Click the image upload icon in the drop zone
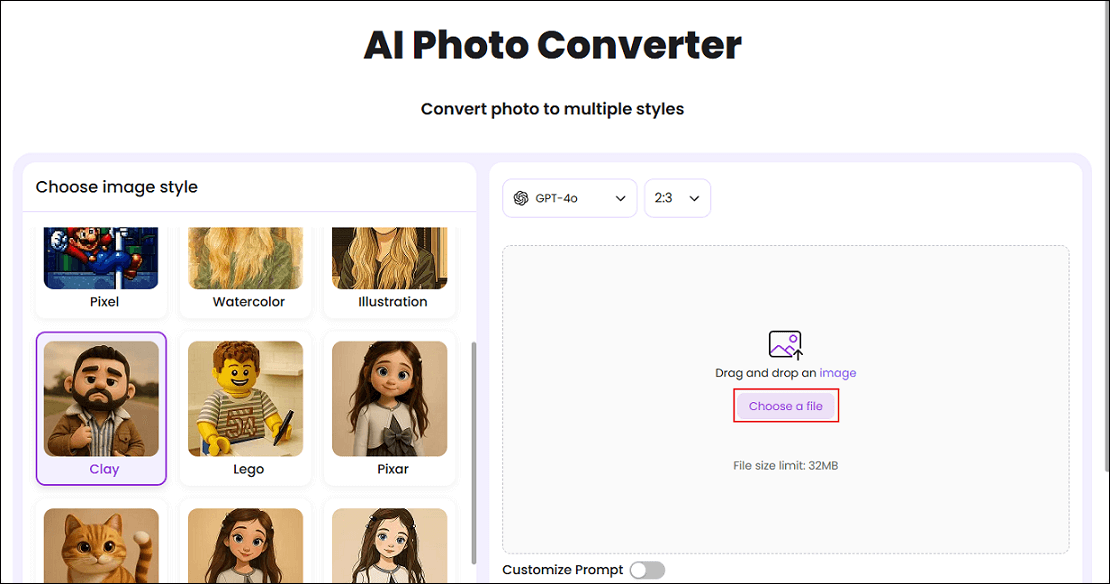The width and height of the screenshot is (1110, 584). (786, 346)
